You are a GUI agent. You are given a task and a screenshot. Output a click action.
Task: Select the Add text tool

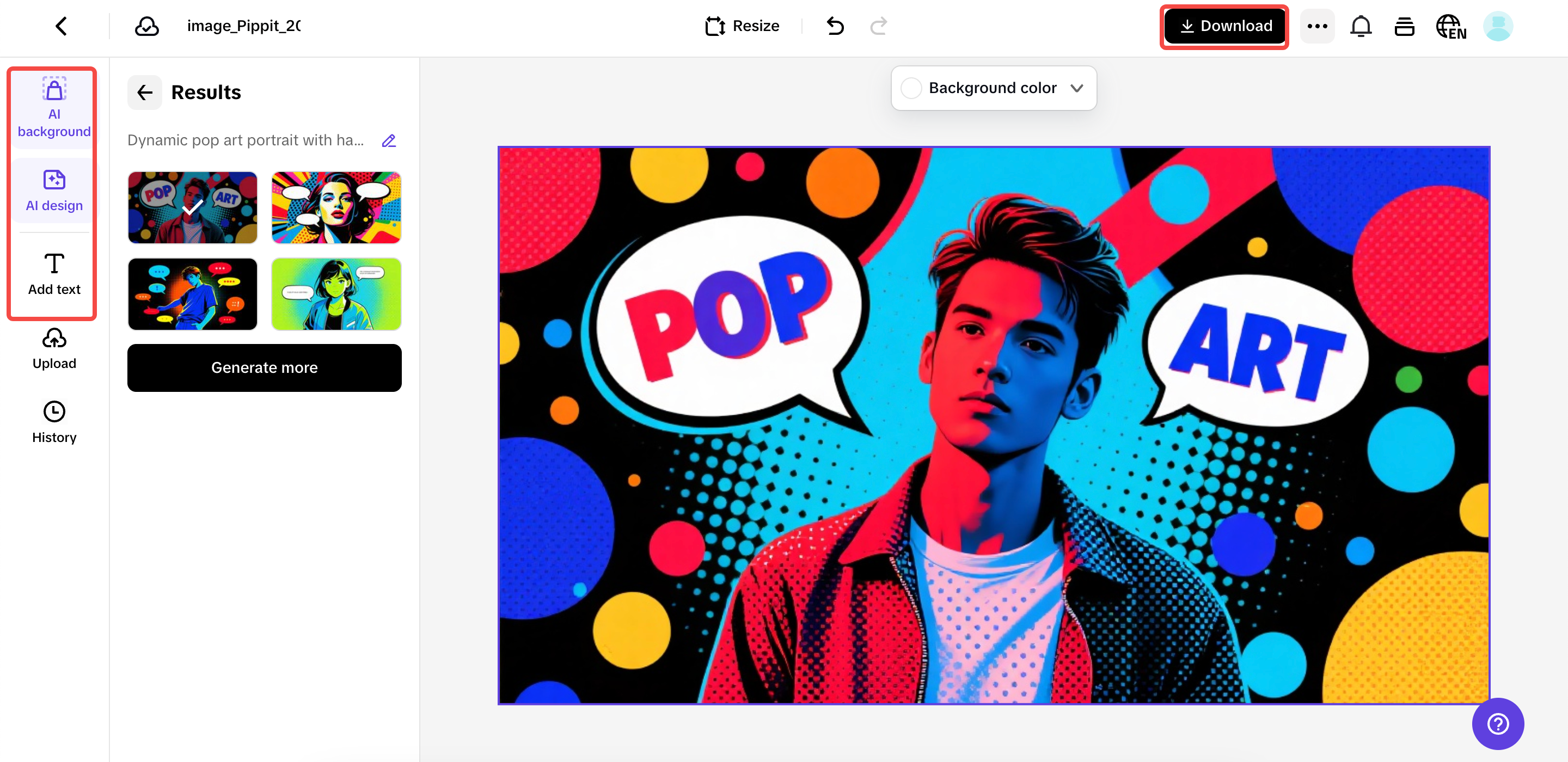coord(54,274)
